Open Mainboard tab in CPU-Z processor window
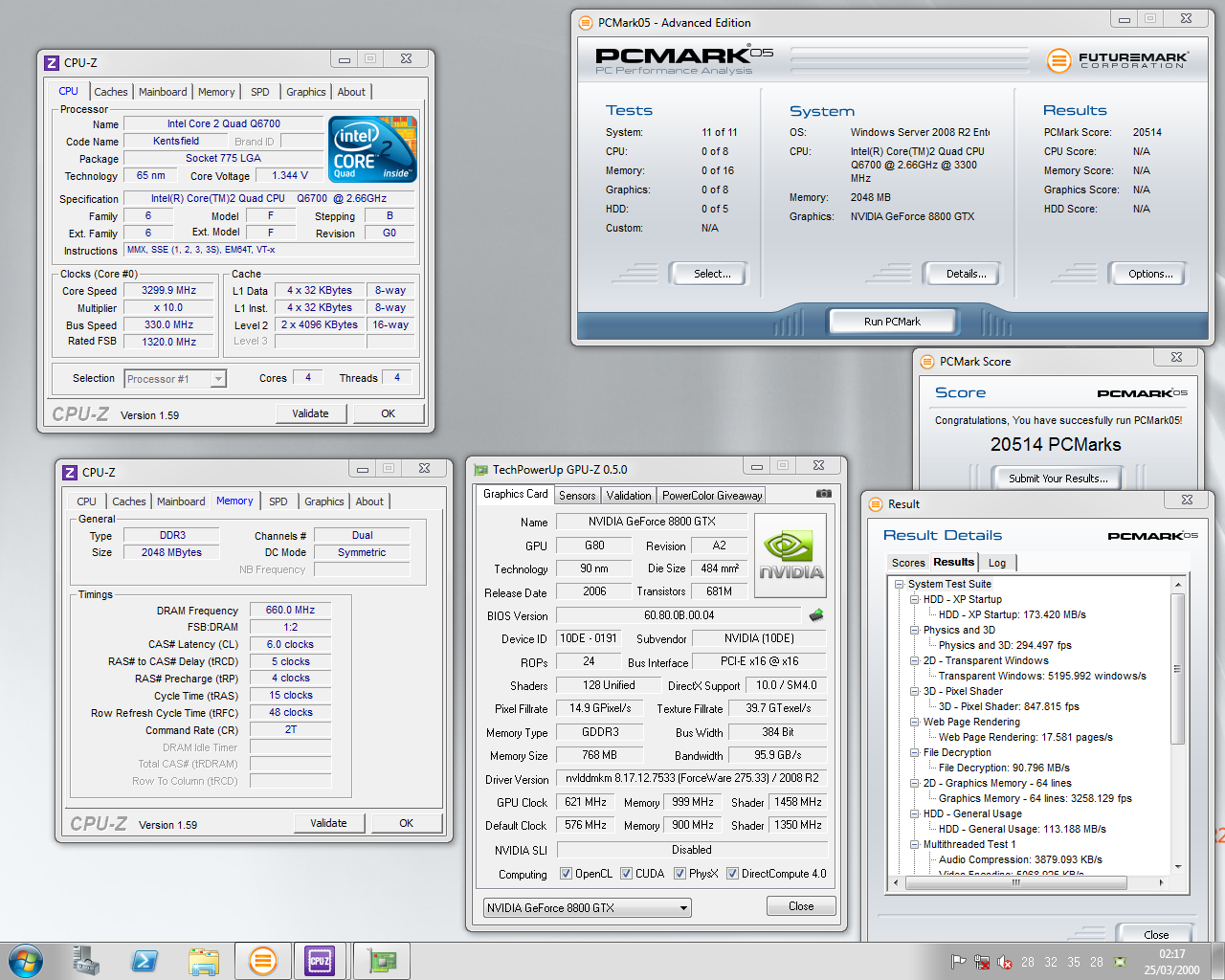Viewport: 1225px width, 980px height. click(x=163, y=92)
